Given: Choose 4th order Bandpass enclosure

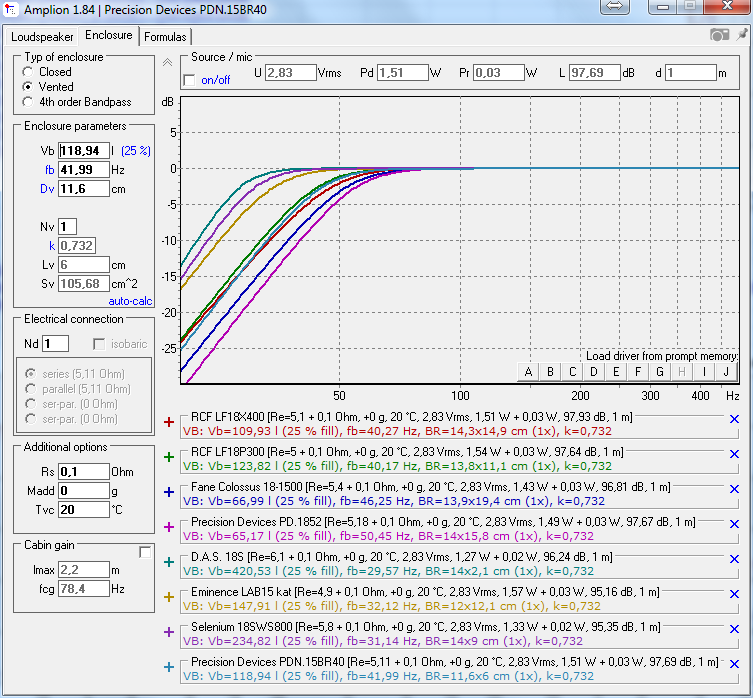Looking at the screenshot, I should [x=28, y=102].
